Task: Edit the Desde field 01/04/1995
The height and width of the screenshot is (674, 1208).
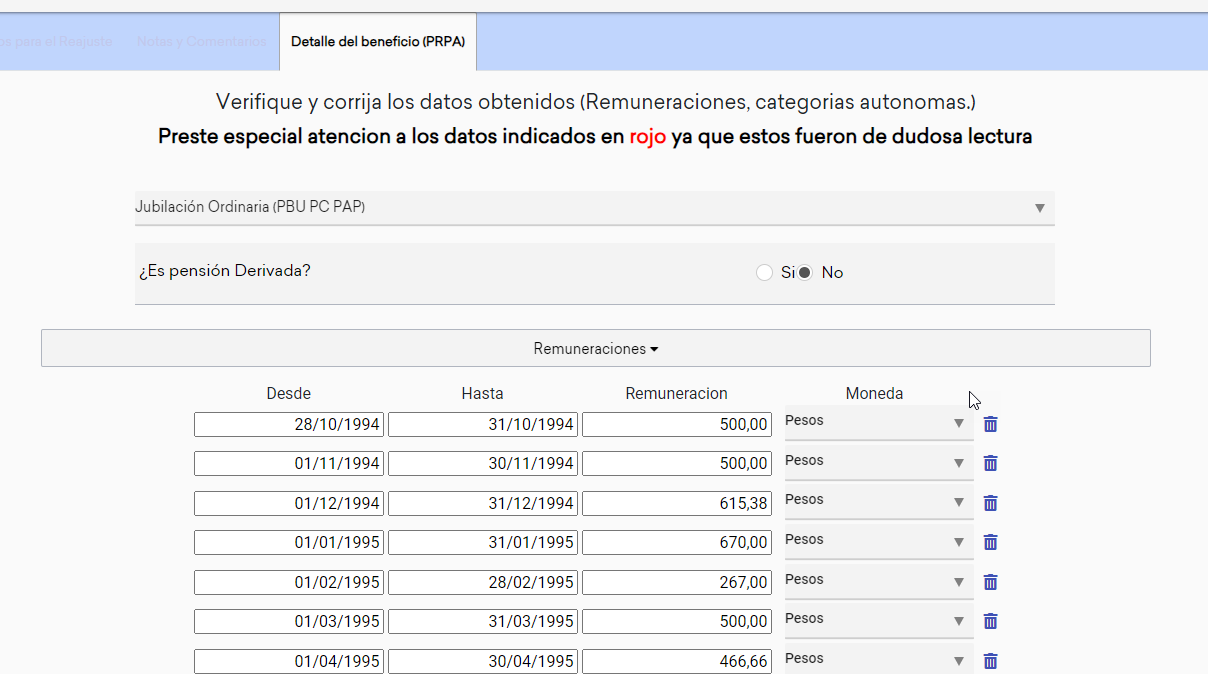Action: 289,661
